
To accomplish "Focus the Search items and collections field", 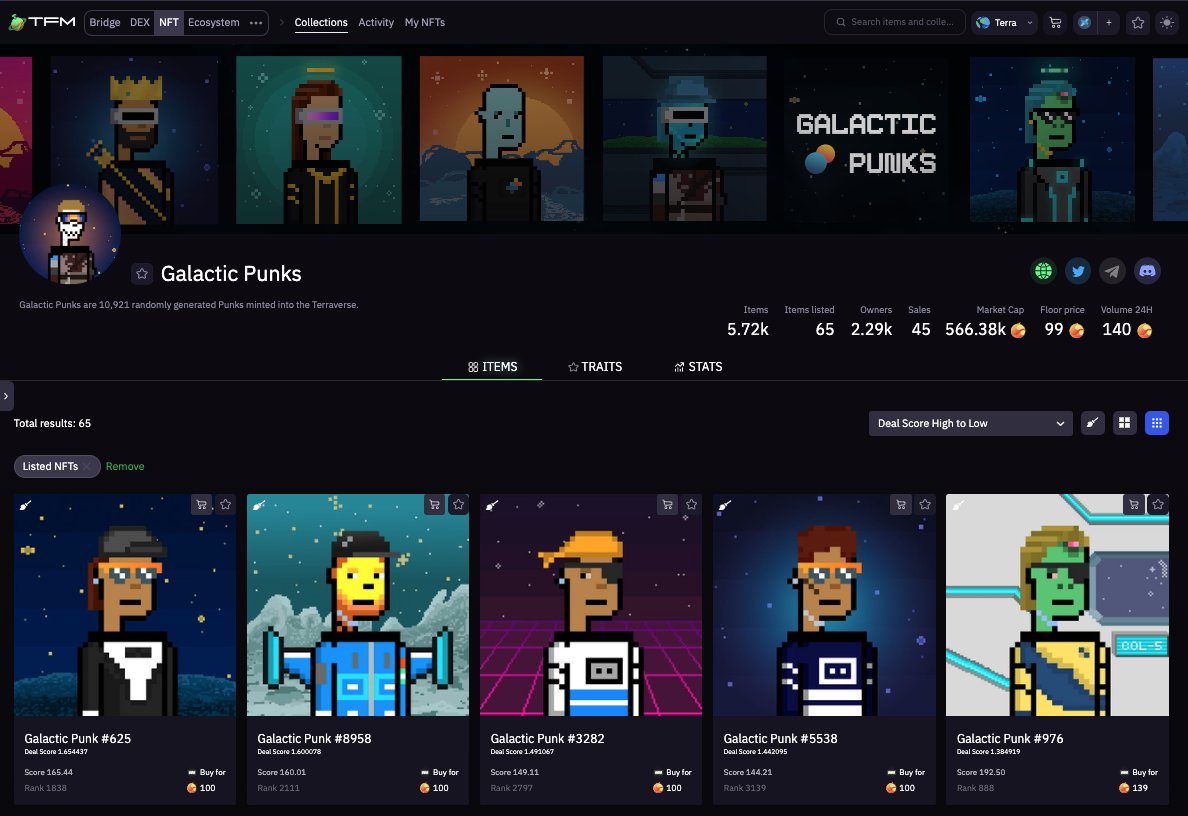I will point(895,23).
